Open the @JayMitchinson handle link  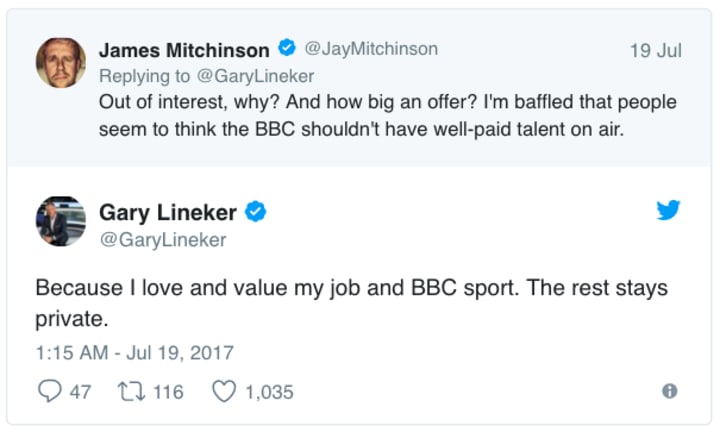tap(370, 49)
